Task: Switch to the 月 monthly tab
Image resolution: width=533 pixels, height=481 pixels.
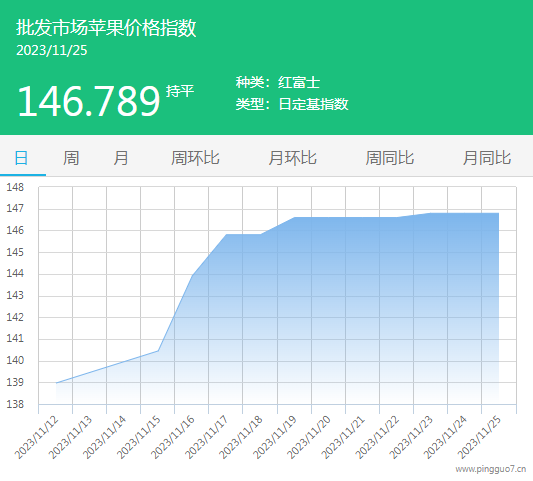Action: pyautogui.click(x=121, y=158)
